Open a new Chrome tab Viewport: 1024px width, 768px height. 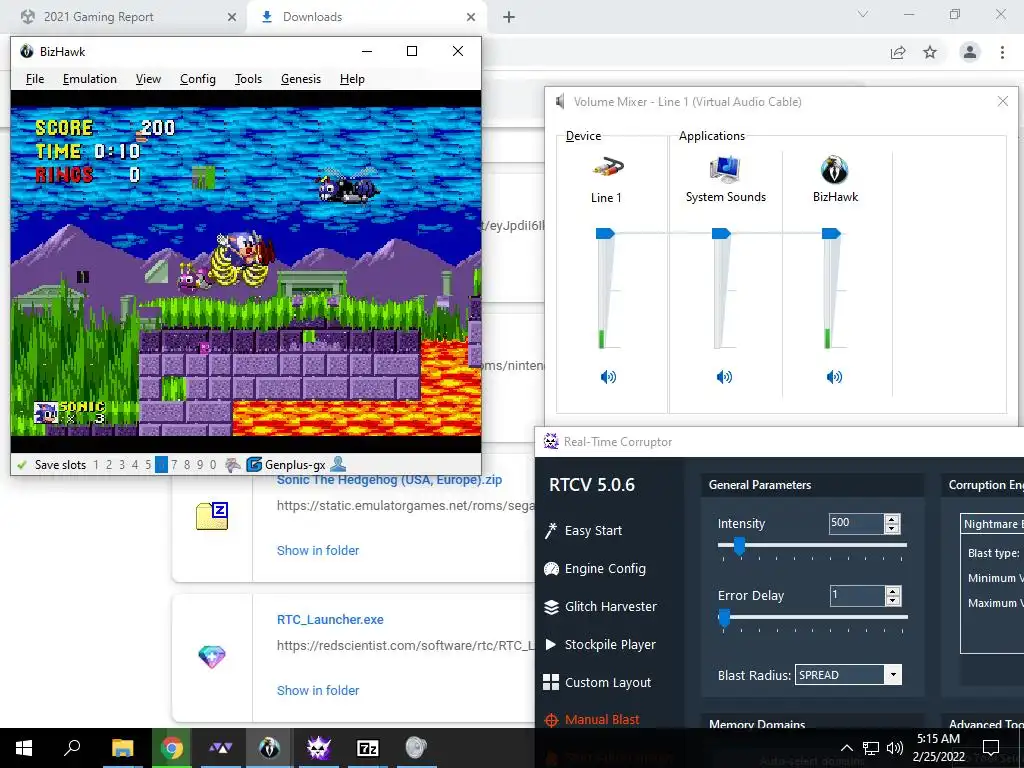coord(509,17)
